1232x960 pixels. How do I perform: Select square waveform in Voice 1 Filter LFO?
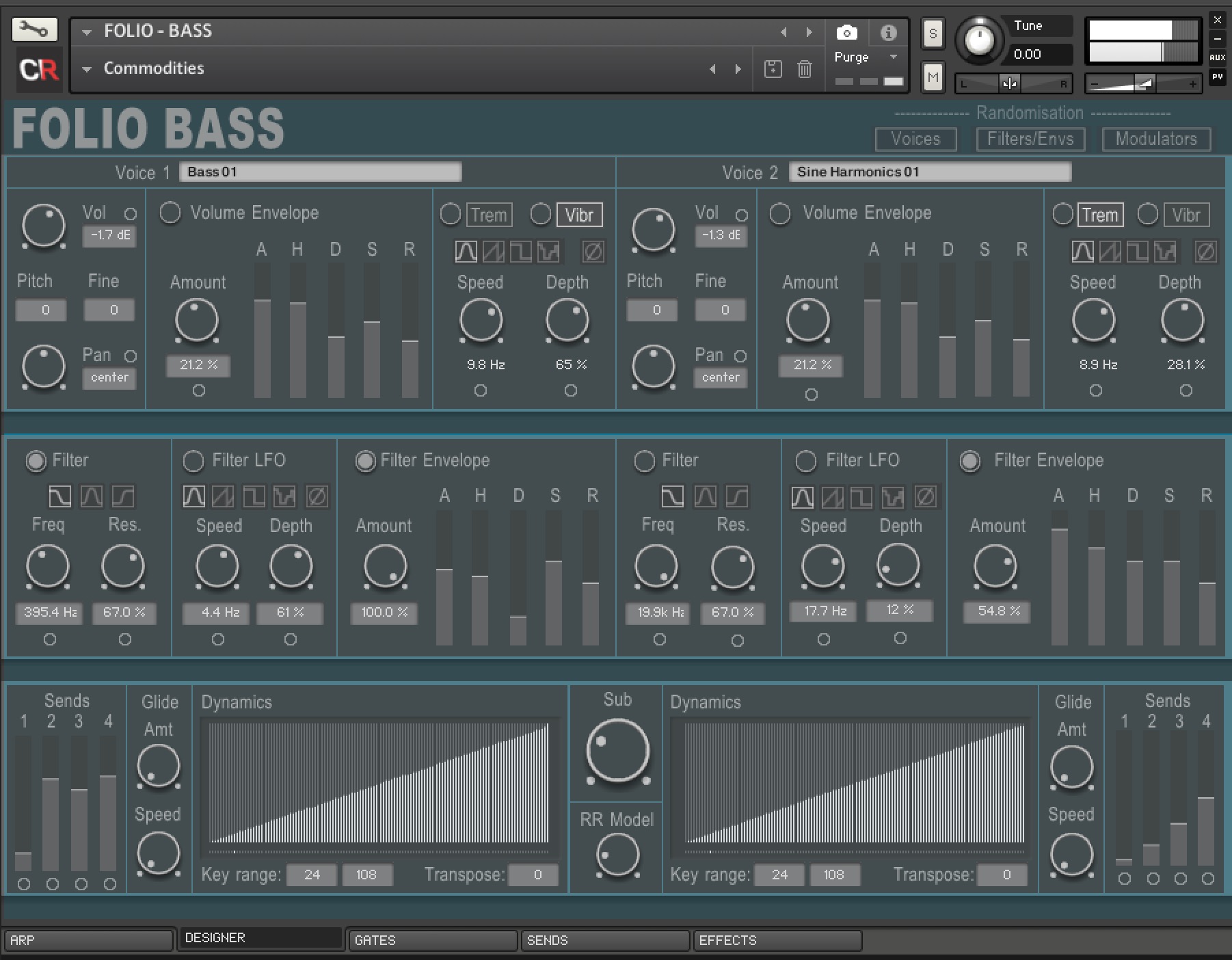[254, 496]
